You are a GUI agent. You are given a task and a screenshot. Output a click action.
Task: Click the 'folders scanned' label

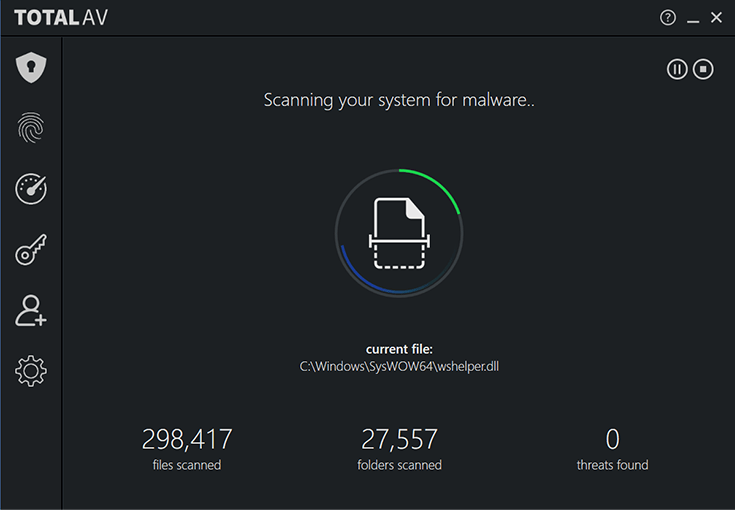pos(399,465)
